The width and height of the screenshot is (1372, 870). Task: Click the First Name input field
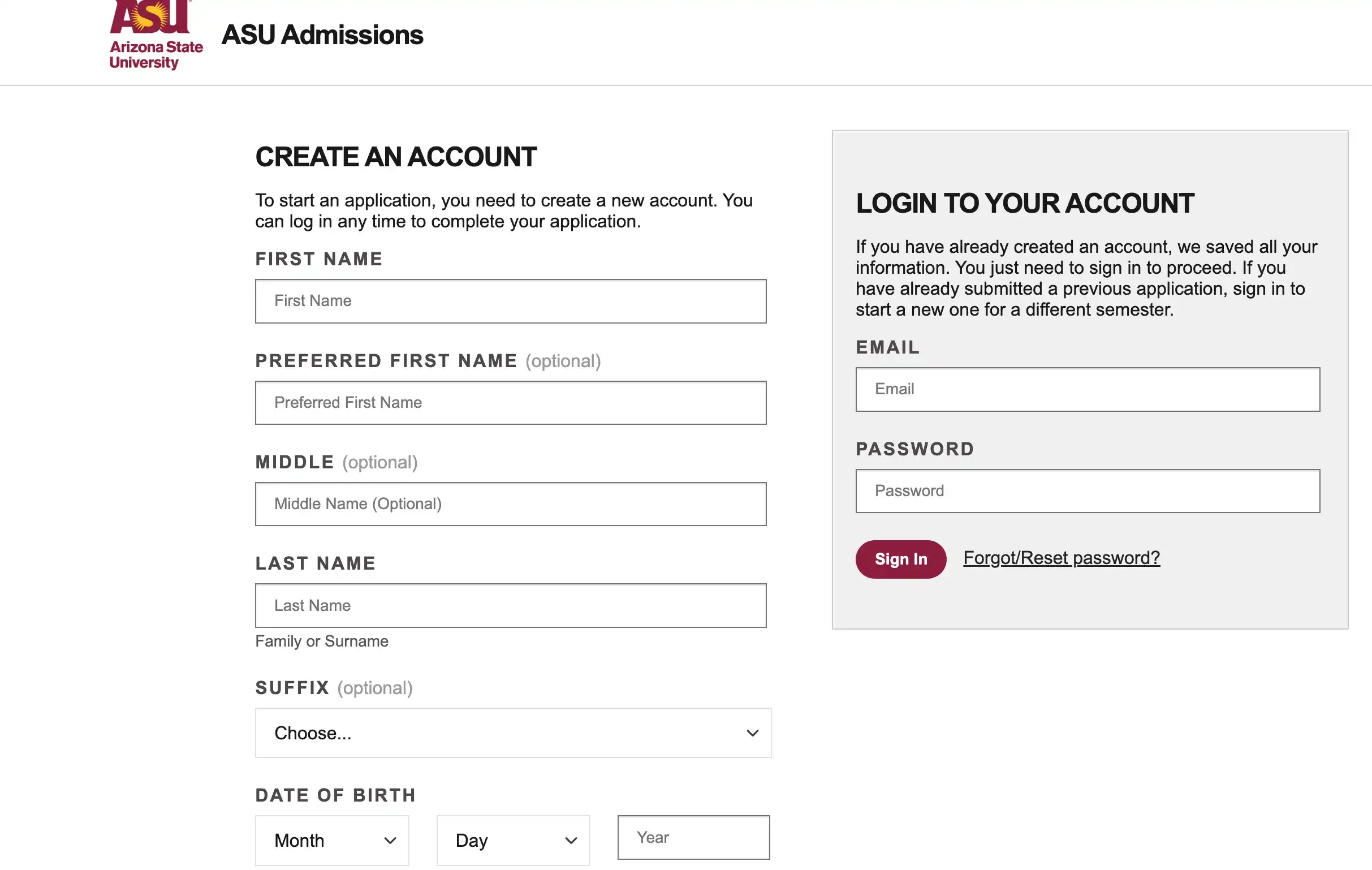(511, 301)
